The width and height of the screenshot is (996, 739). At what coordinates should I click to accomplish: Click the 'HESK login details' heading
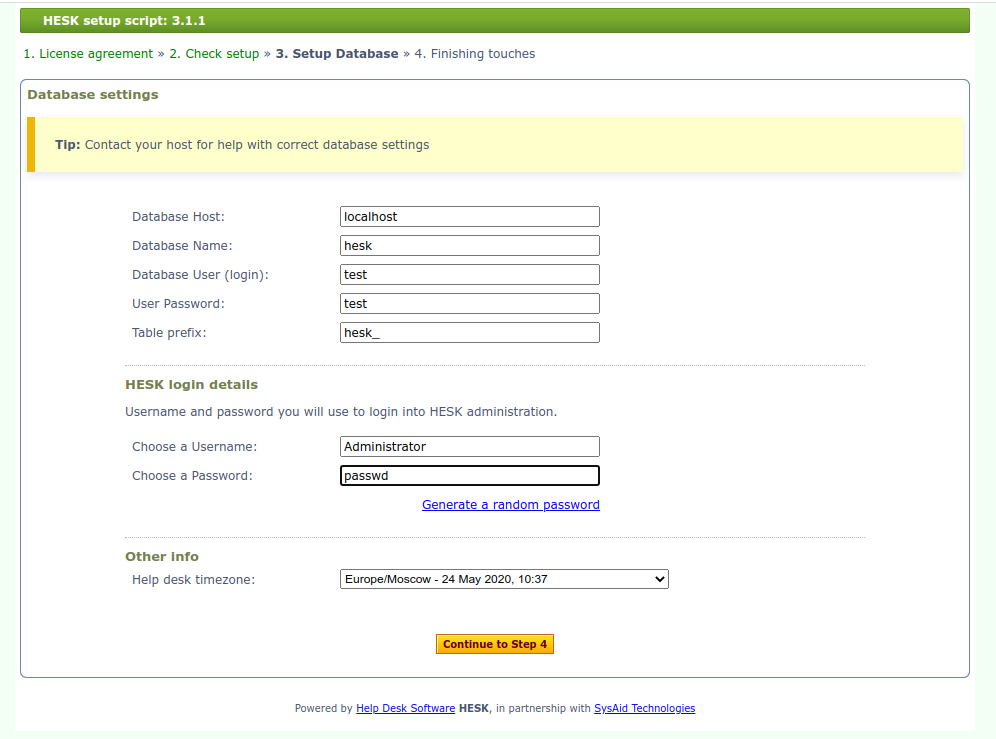coord(191,385)
